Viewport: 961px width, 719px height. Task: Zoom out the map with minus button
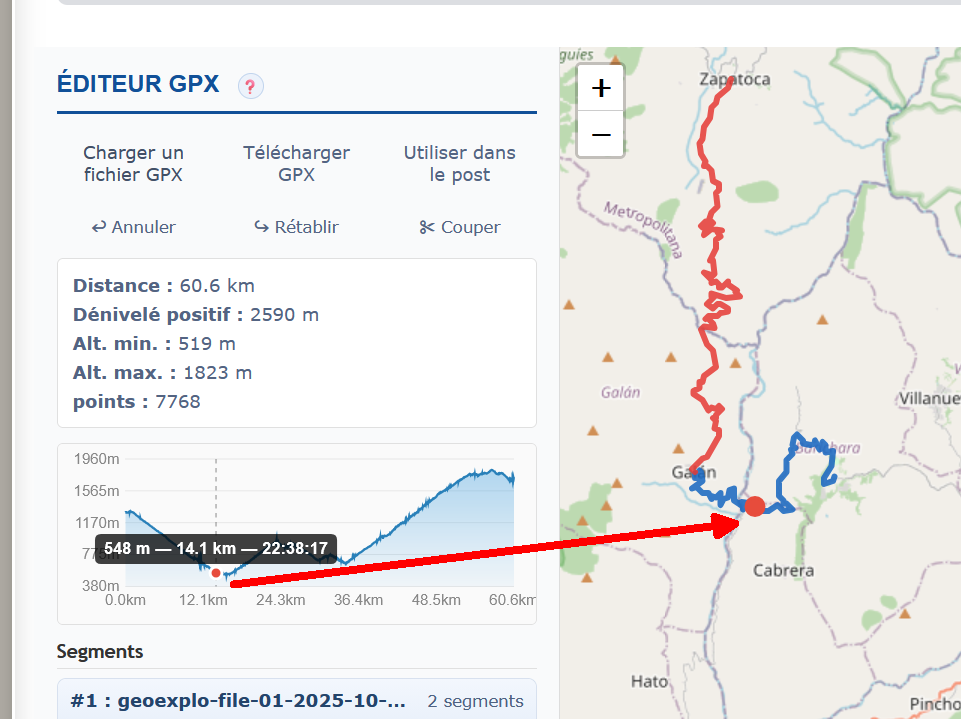601,134
